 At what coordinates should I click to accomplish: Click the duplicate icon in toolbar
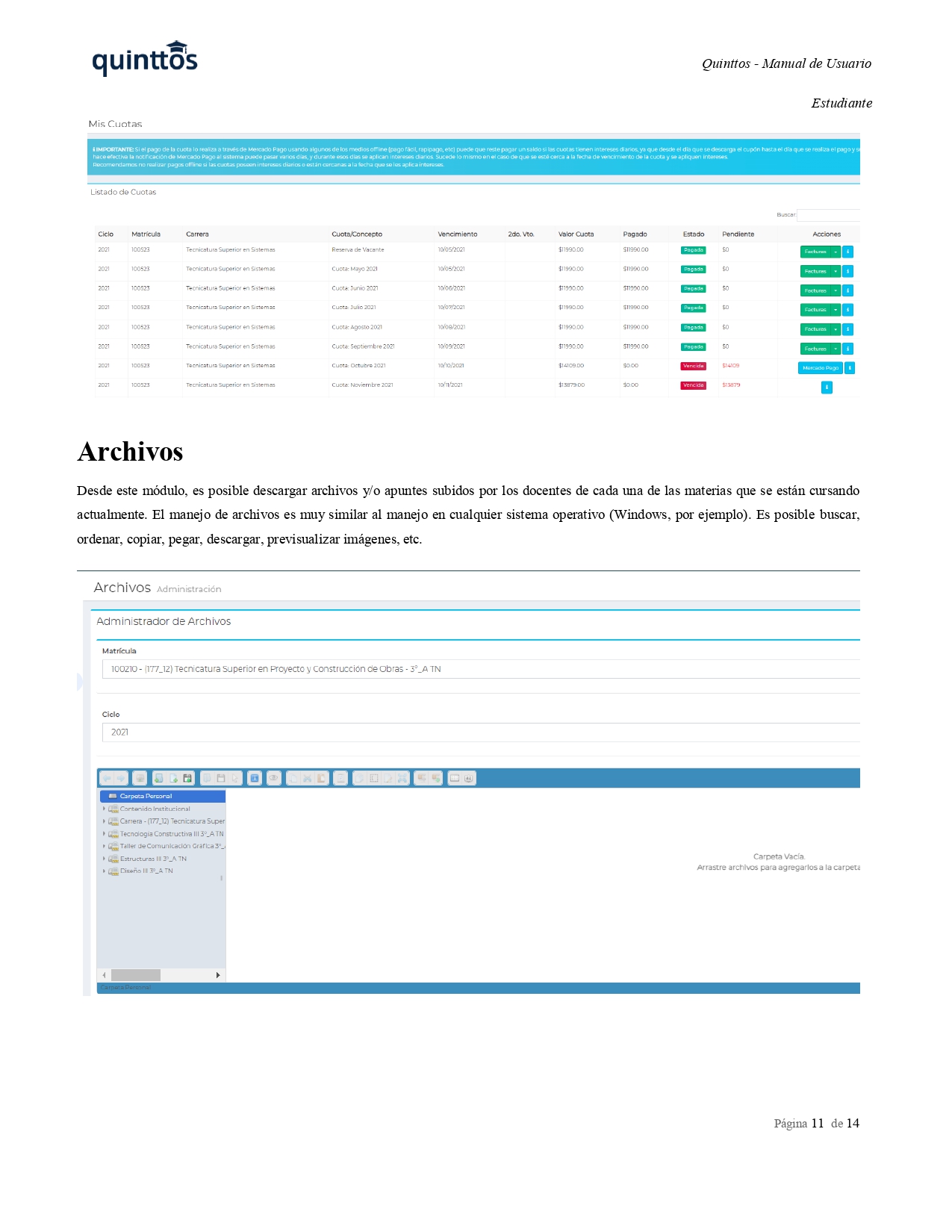point(358,778)
